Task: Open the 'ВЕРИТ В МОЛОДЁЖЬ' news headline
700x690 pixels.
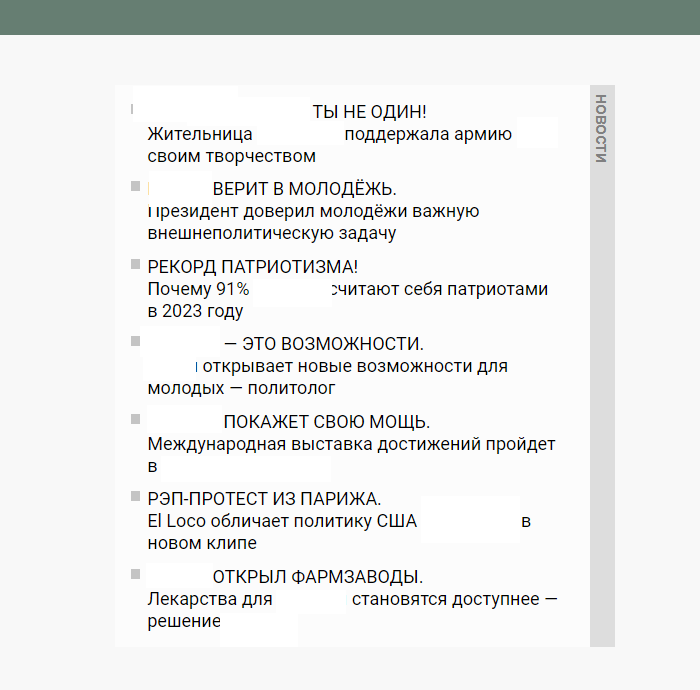Action: pyautogui.click(x=304, y=189)
